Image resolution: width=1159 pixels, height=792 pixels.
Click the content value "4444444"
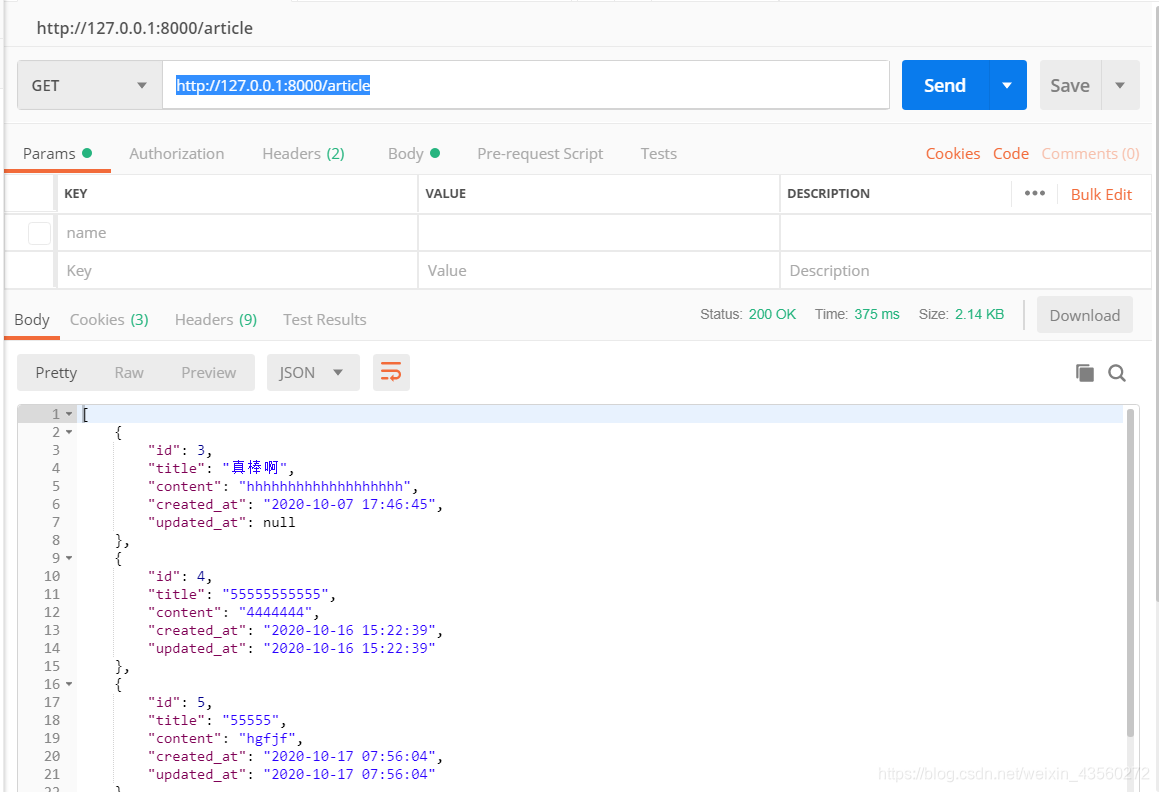(x=276, y=612)
